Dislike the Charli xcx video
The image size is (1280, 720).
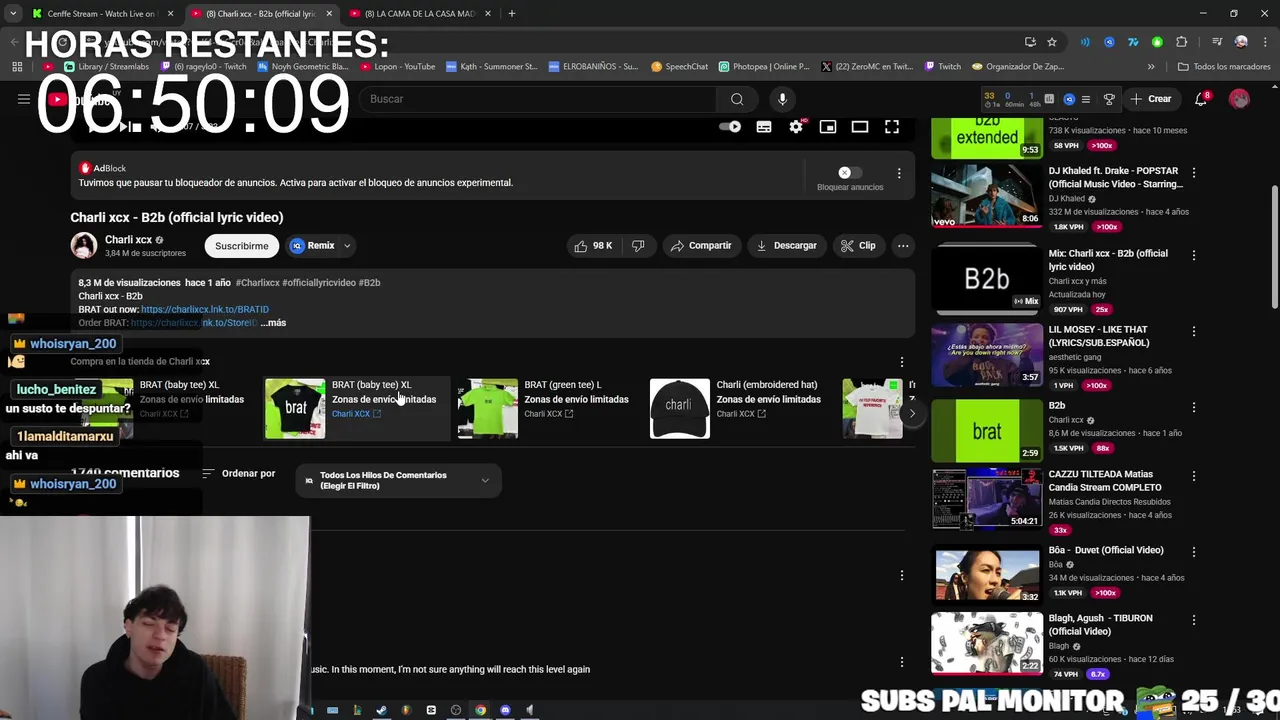[x=638, y=246]
